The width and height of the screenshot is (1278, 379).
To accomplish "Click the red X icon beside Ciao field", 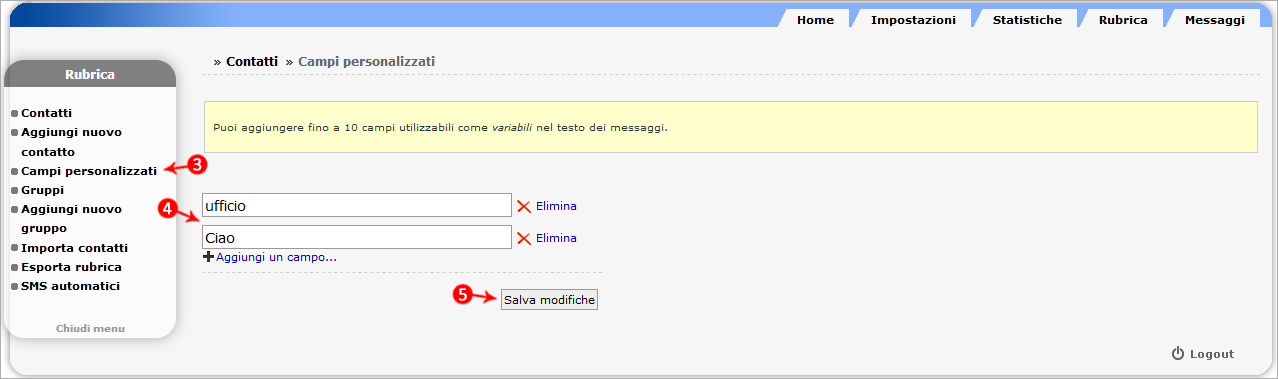I will [x=523, y=238].
